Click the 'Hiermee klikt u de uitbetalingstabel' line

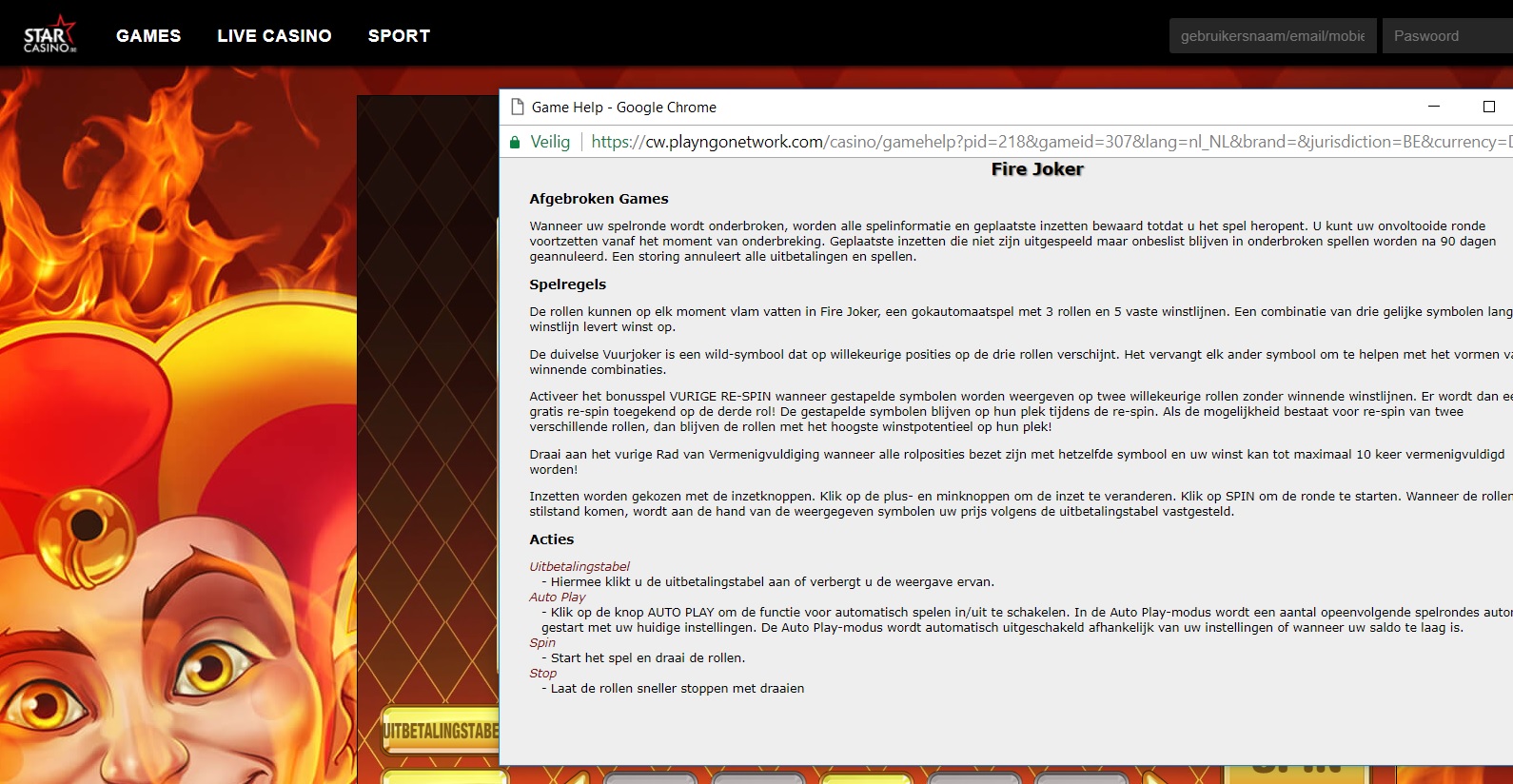tap(768, 581)
